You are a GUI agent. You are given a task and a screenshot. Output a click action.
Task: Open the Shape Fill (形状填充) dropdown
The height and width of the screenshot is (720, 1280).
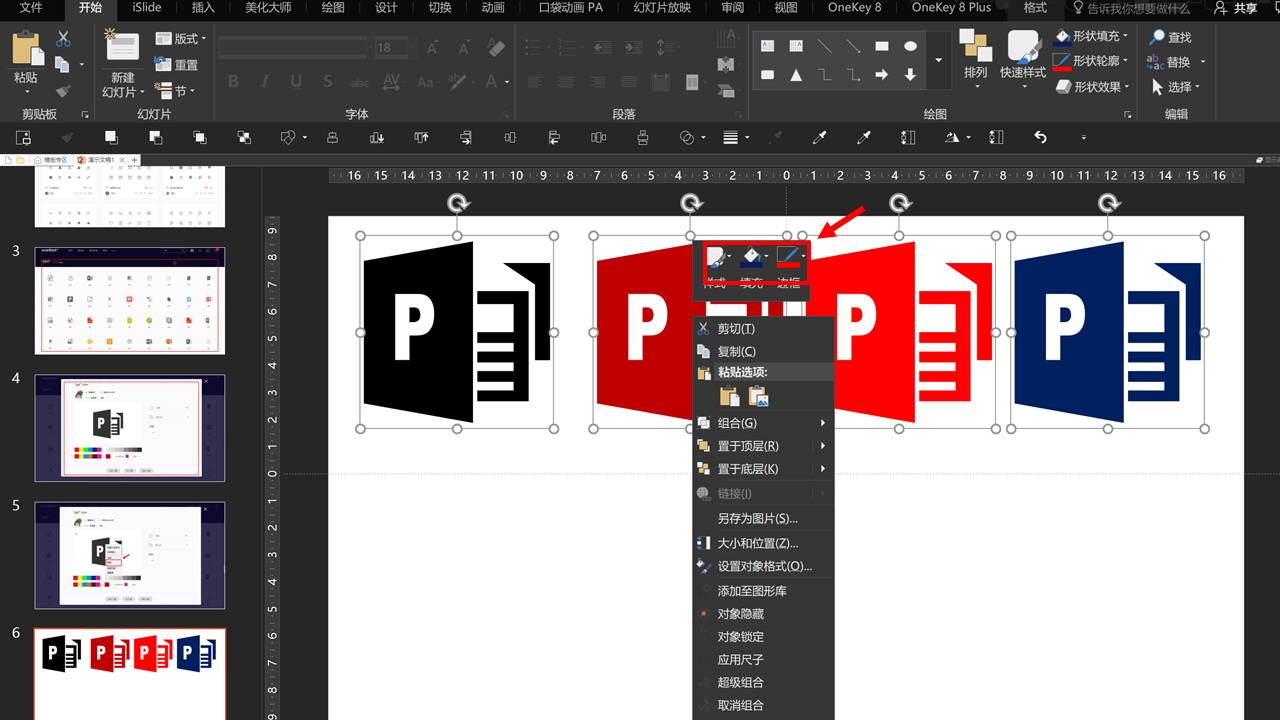(1092, 36)
